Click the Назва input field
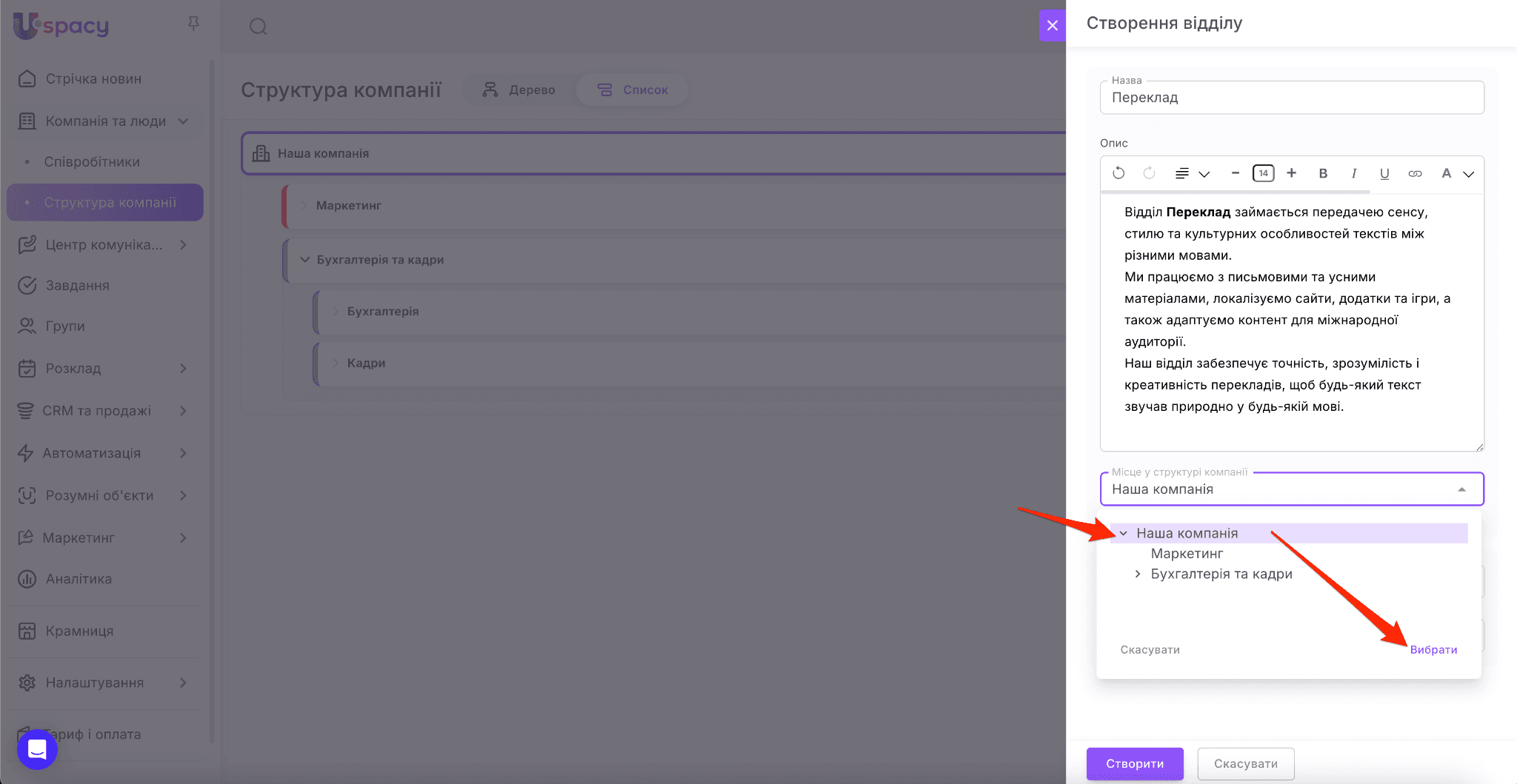 click(x=1292, y=98)
